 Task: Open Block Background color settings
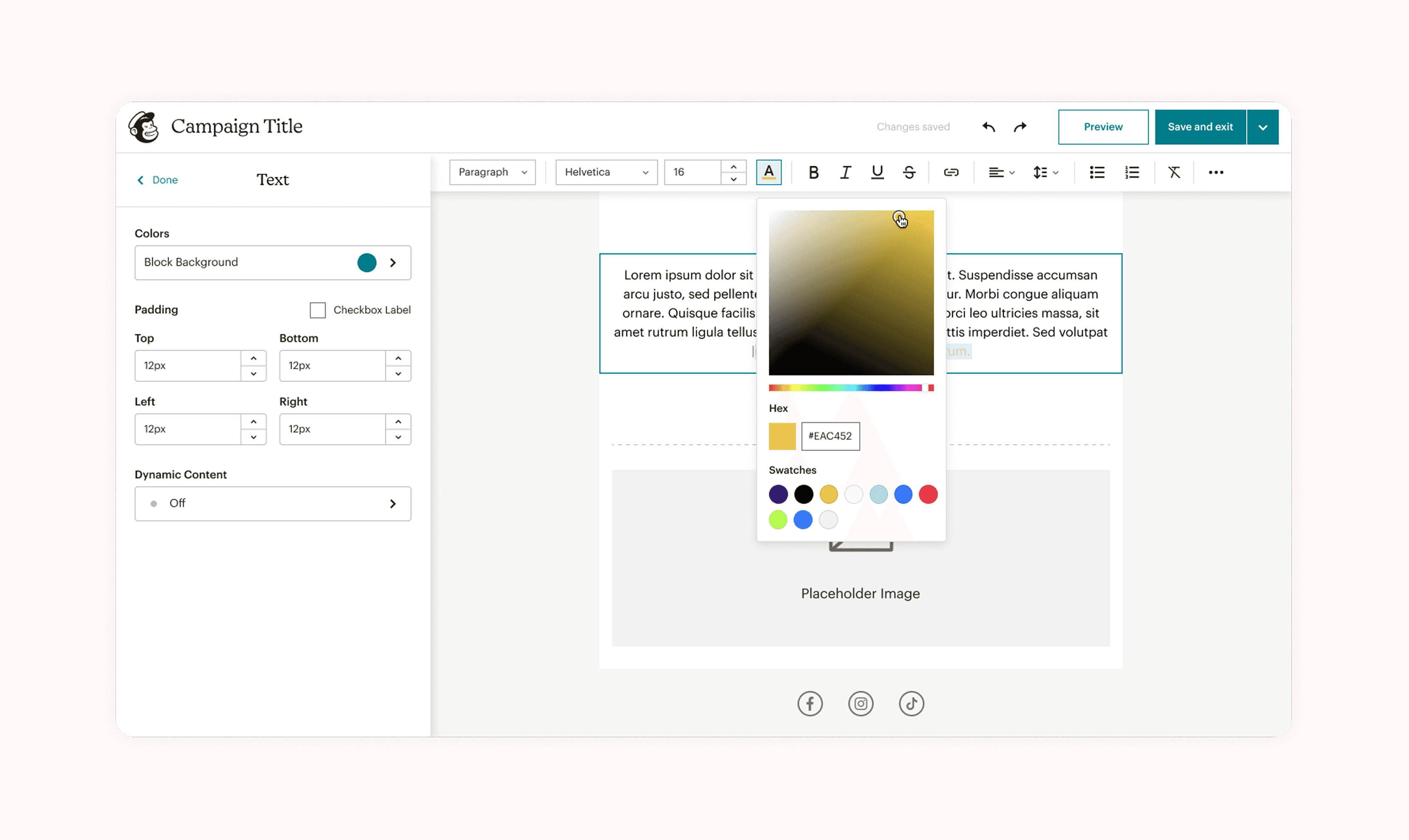click(x=272, y=263)
